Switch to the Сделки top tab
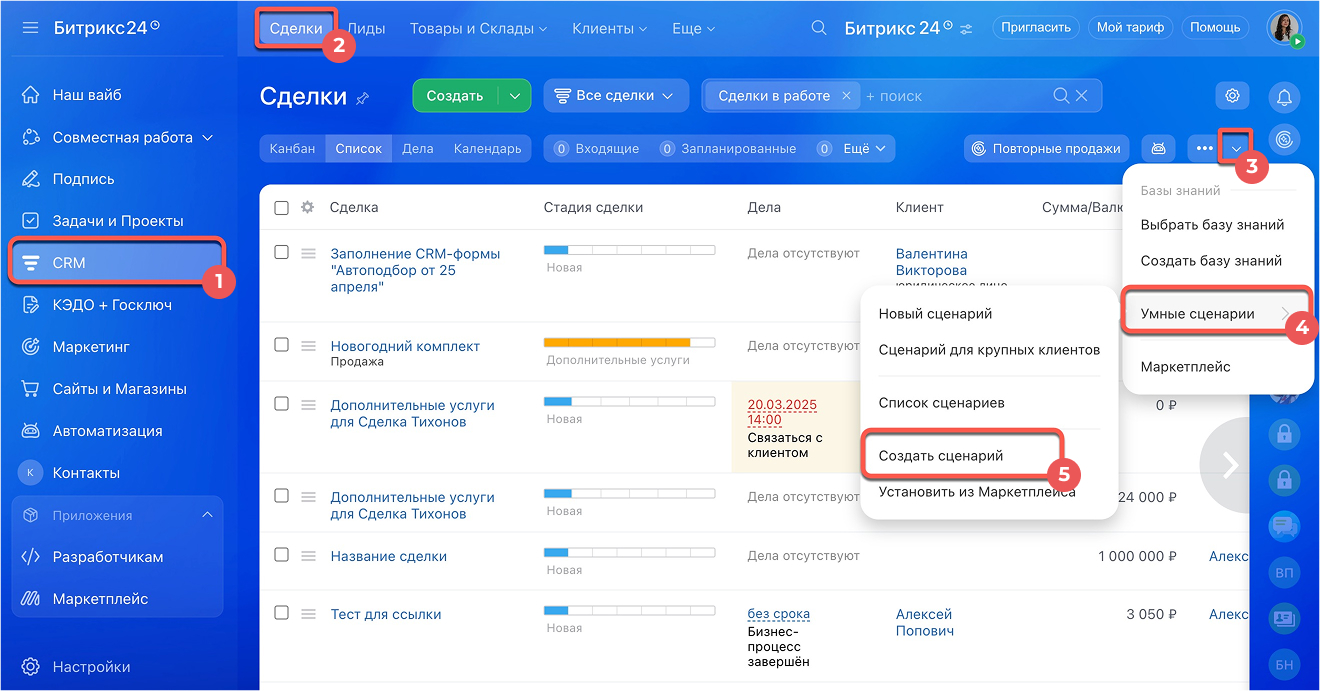The image size is (1320, 691). 296,28
